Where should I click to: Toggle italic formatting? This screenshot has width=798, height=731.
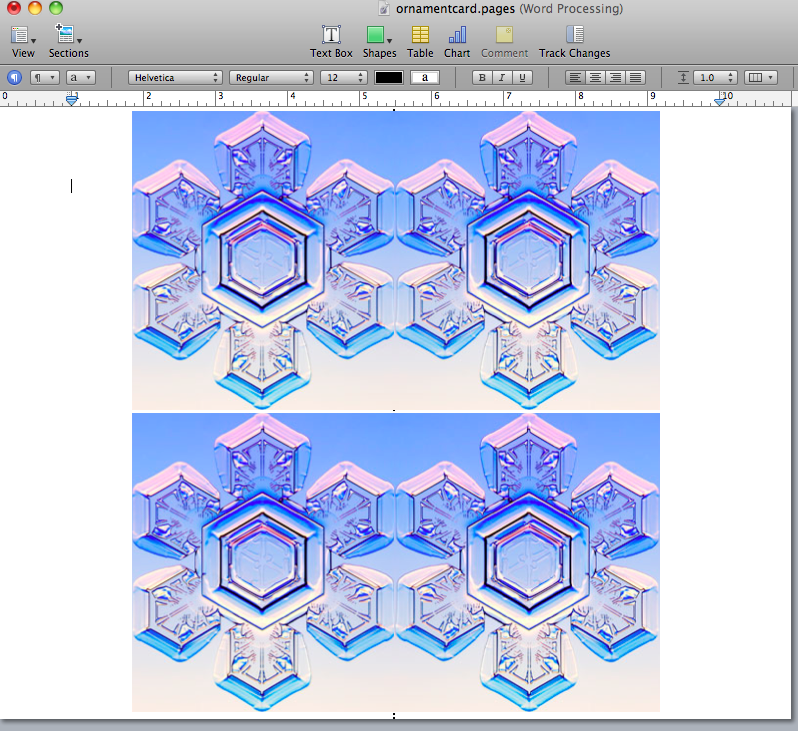pos(502,77)
